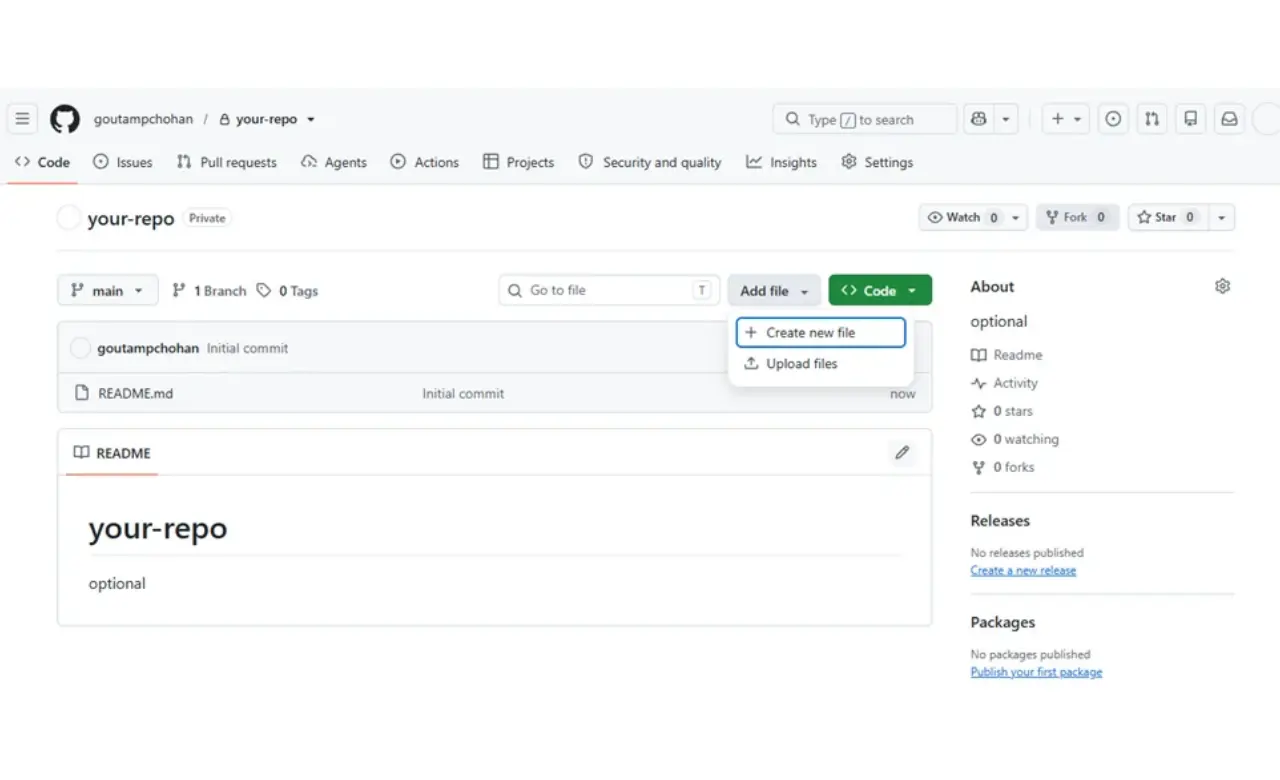
Task: Click the Type / to search box
Action: point(865,119)
